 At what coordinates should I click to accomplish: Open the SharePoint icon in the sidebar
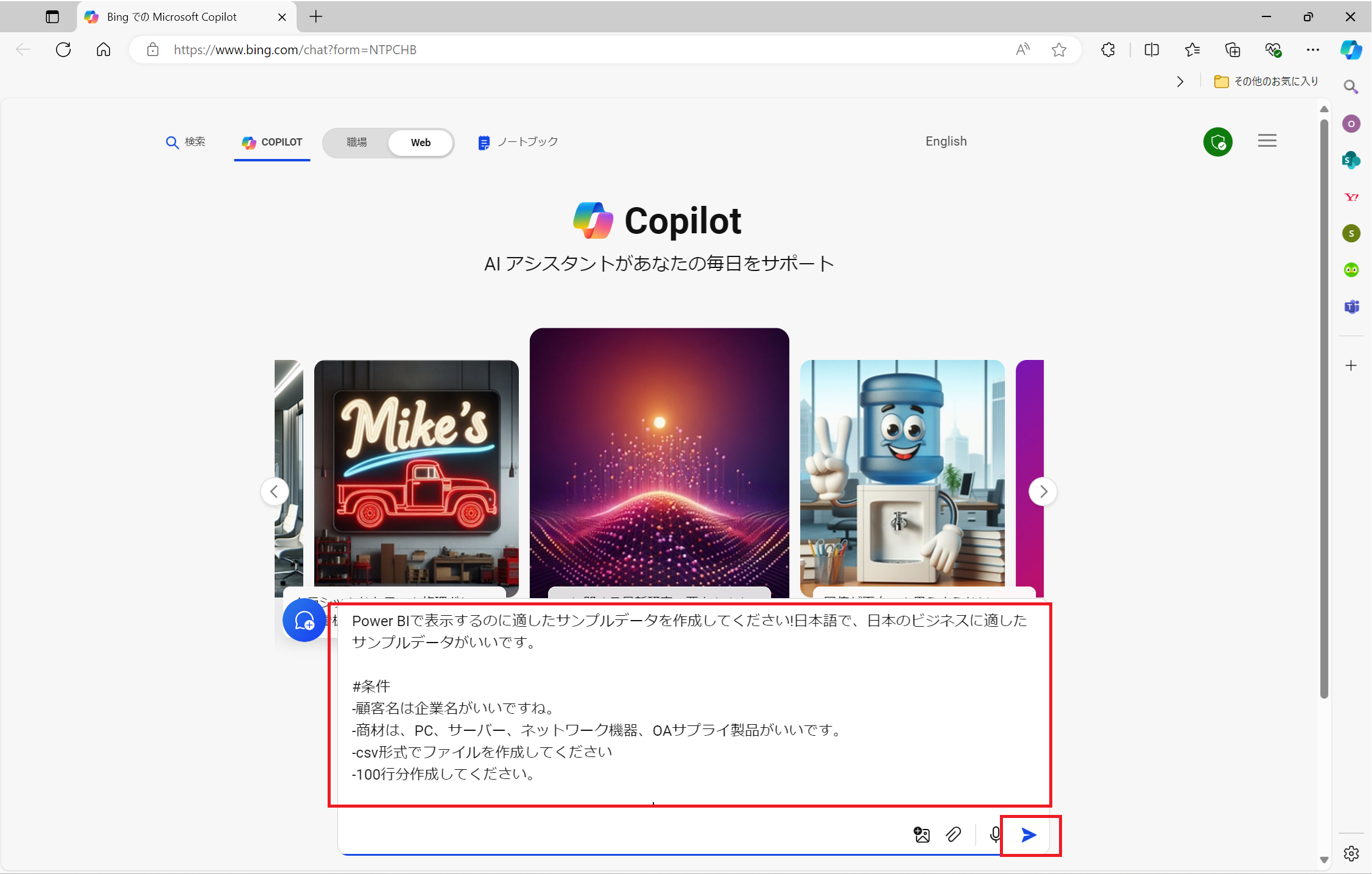point(1351,160)
